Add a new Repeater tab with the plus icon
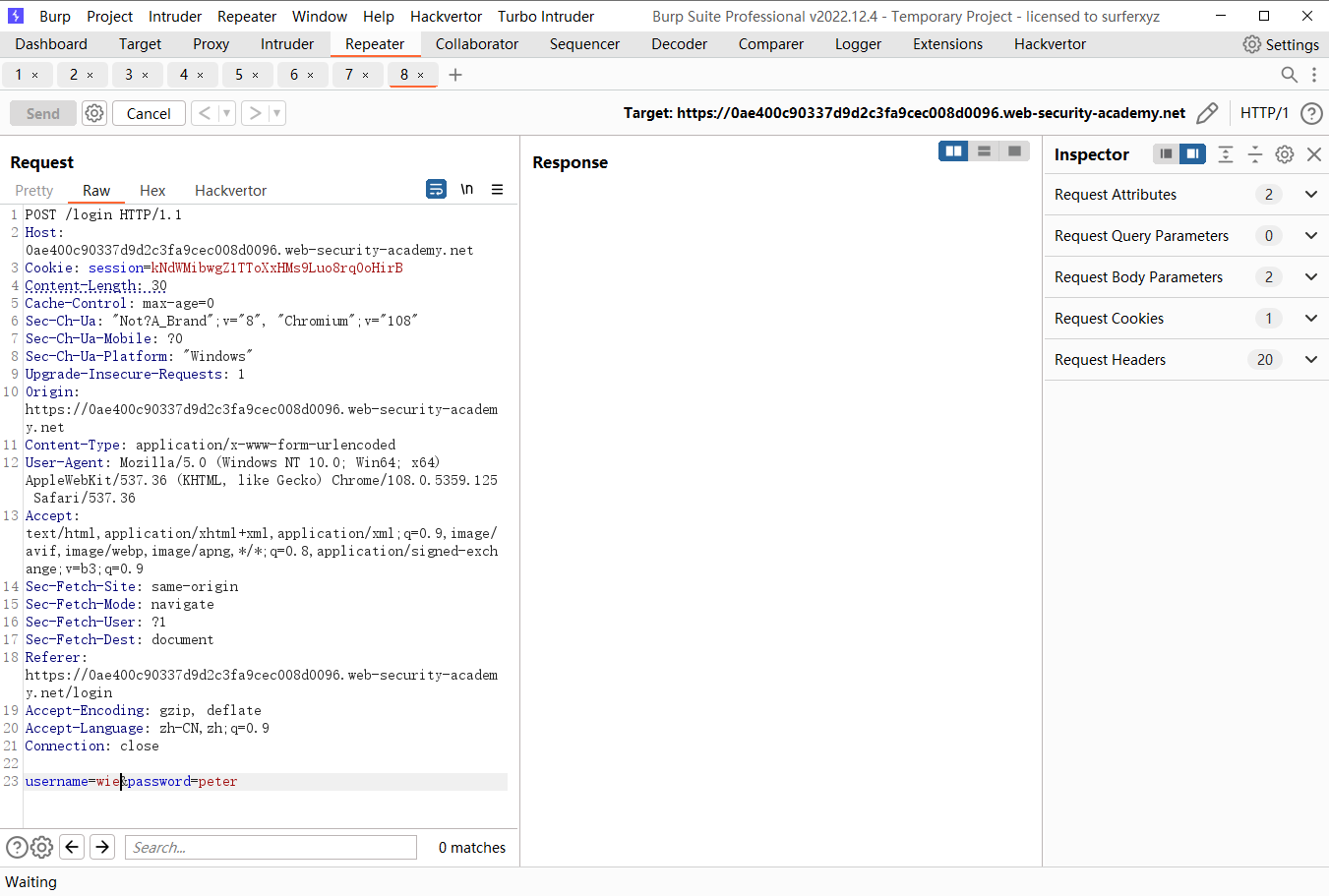This screenshot has height=896, width=1329. click(x=455, y=75)
